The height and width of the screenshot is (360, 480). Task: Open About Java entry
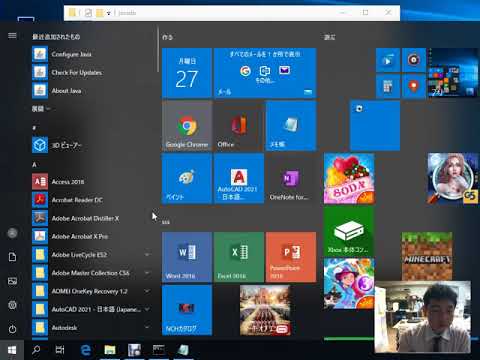[90, 91]
